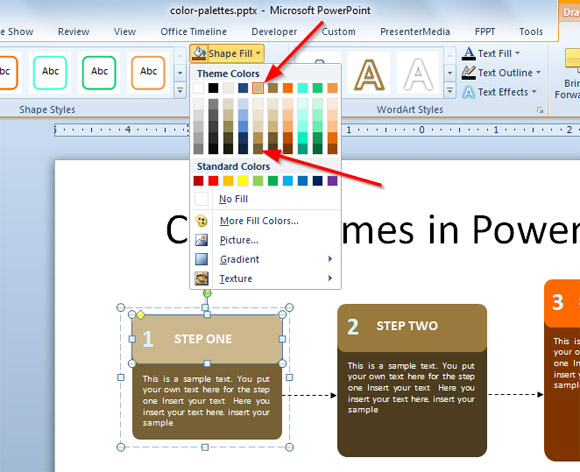This screenshot has height=472, width=580.
Task: Click the Picture fill icon
Action: [201, 240]
